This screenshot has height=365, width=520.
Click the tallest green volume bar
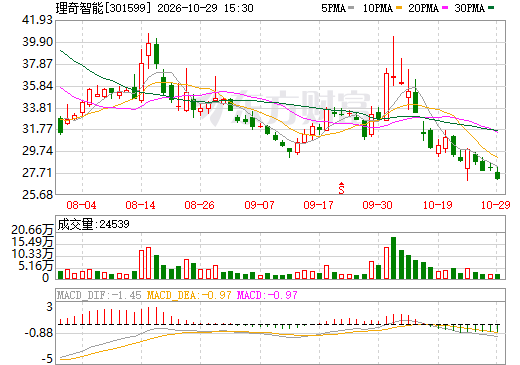pyautogui.click(x=393, y=258)
